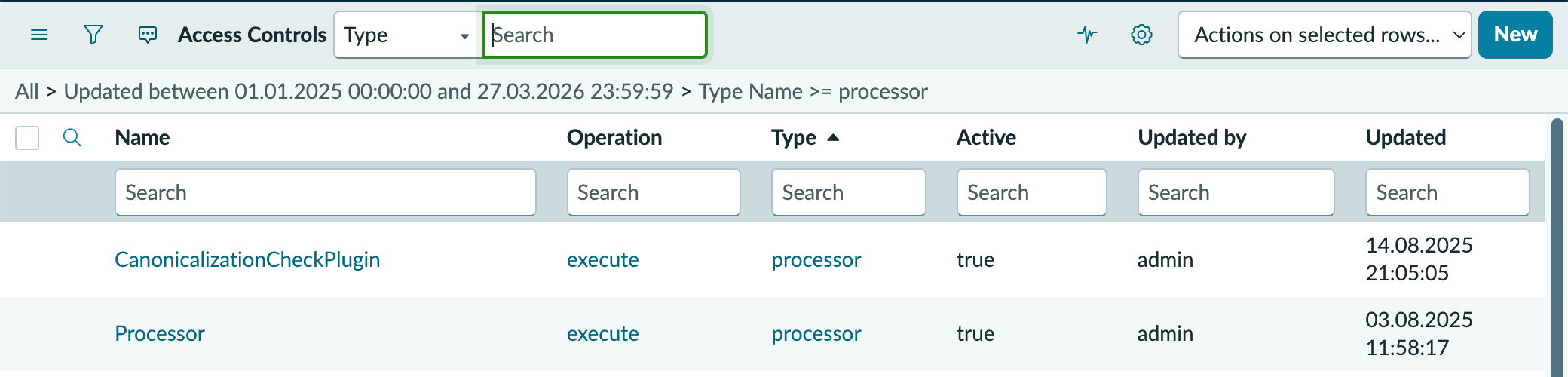Screen dimensions: 1568x377
Task: Sort by Updated column header
Action: click(x=1406, y=137)
